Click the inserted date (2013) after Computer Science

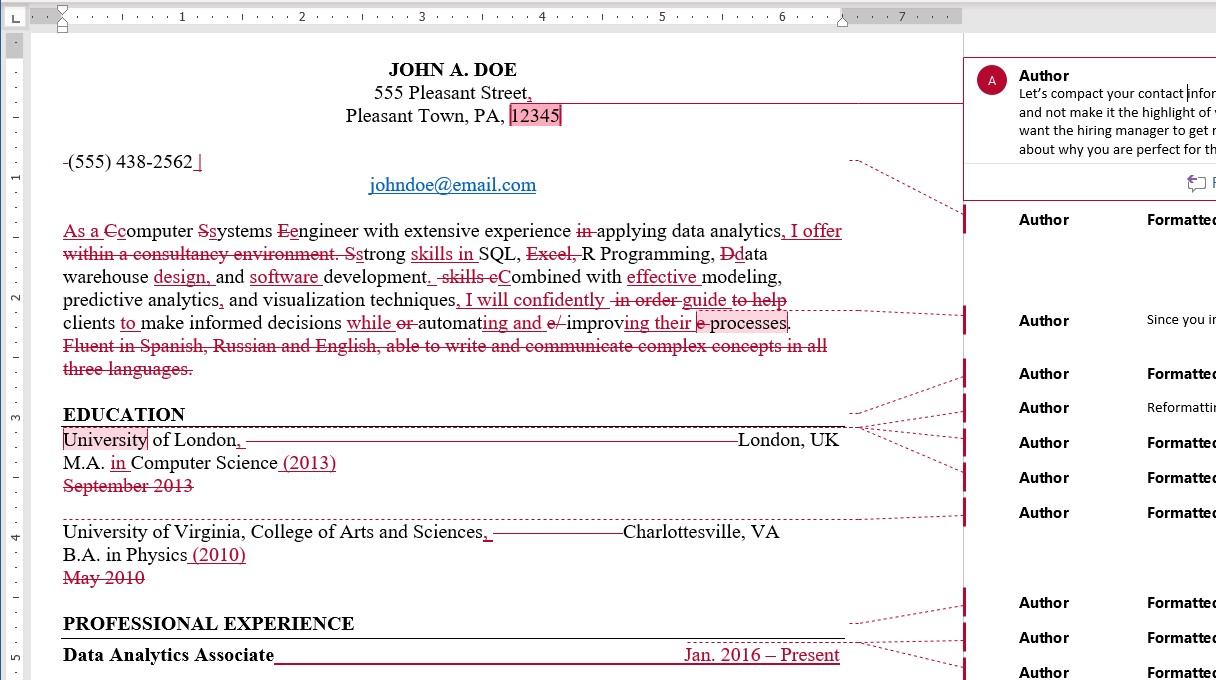click(x=308, y=463)
